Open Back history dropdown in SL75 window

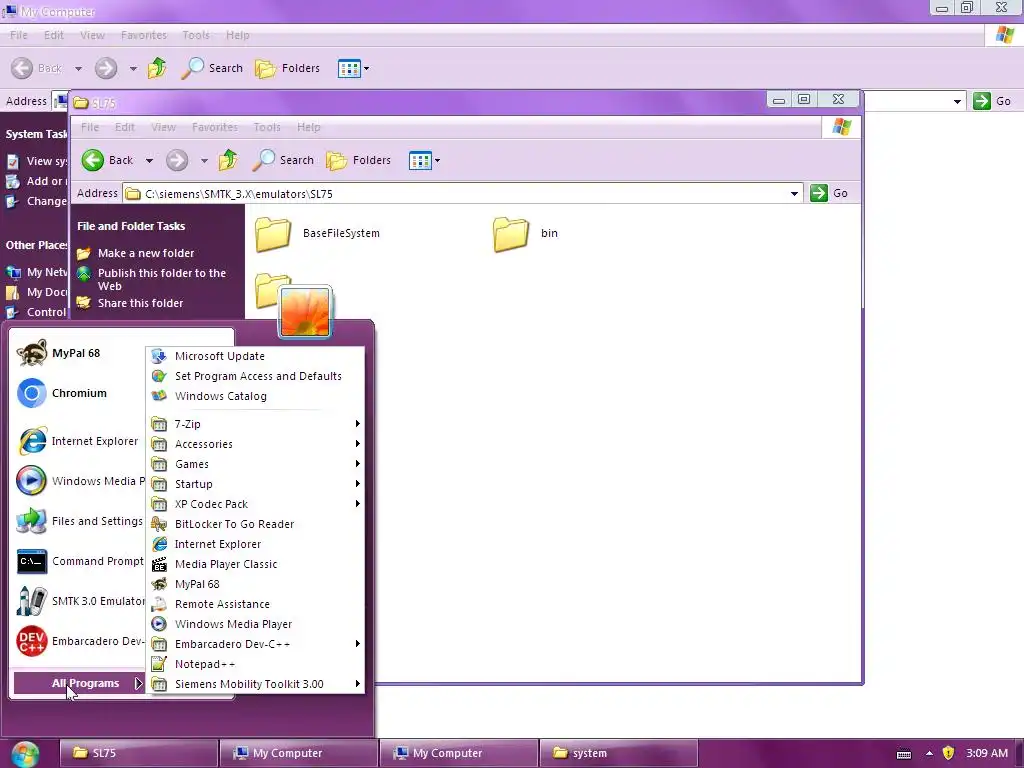pos(150,161)
